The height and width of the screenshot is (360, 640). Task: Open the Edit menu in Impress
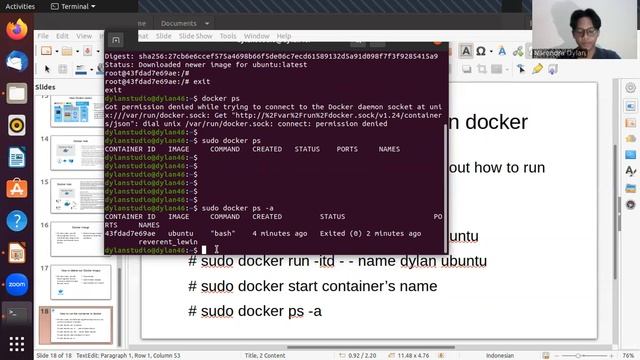coord(62,36)
